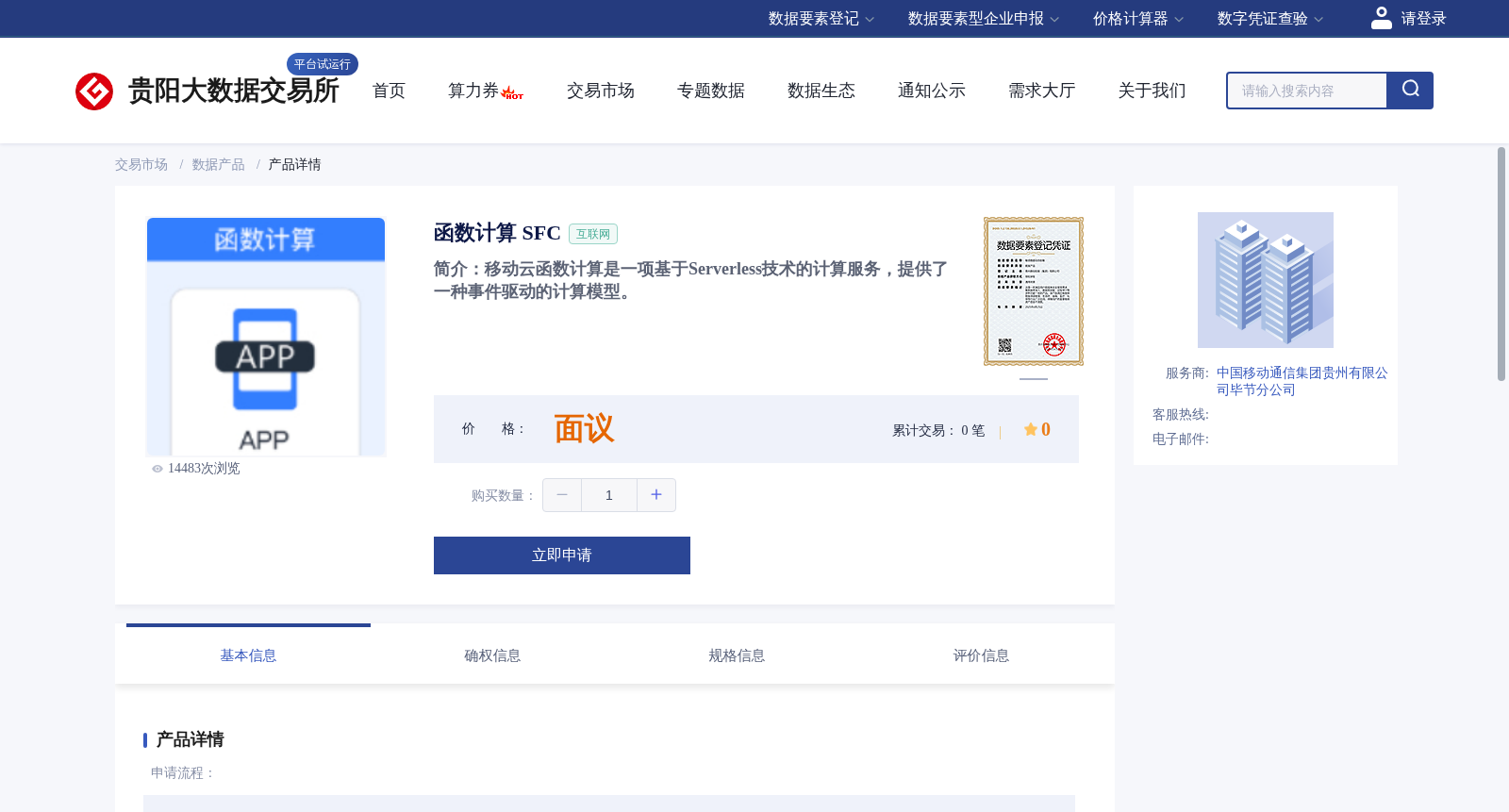
Task: Open the 关于我们 menu item
Action: pyautogui.click(x=1152, y=91)
